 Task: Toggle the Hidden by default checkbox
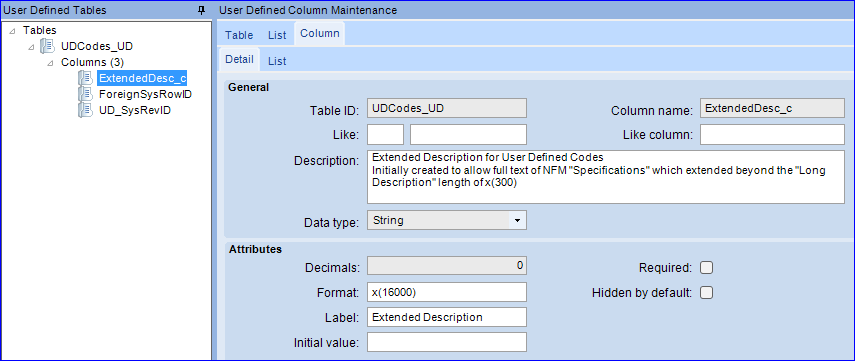pos(707,293)
